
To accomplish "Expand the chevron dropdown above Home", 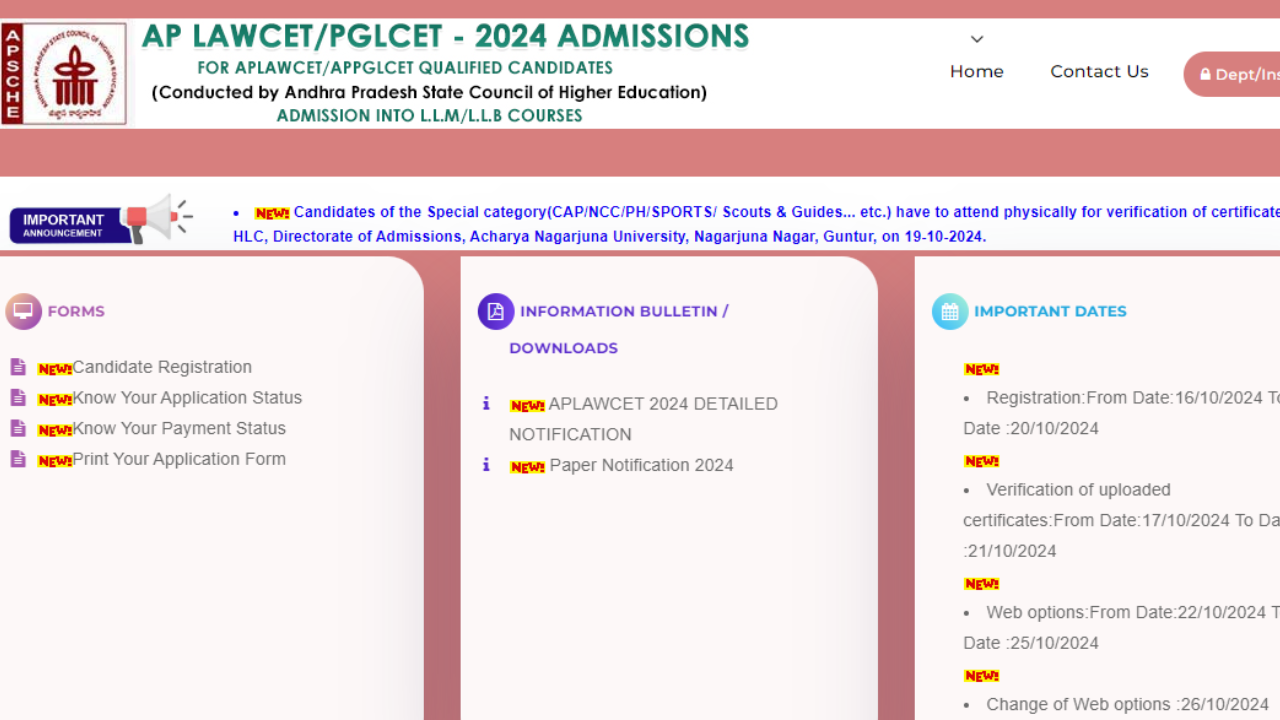I will coord(976,39).
